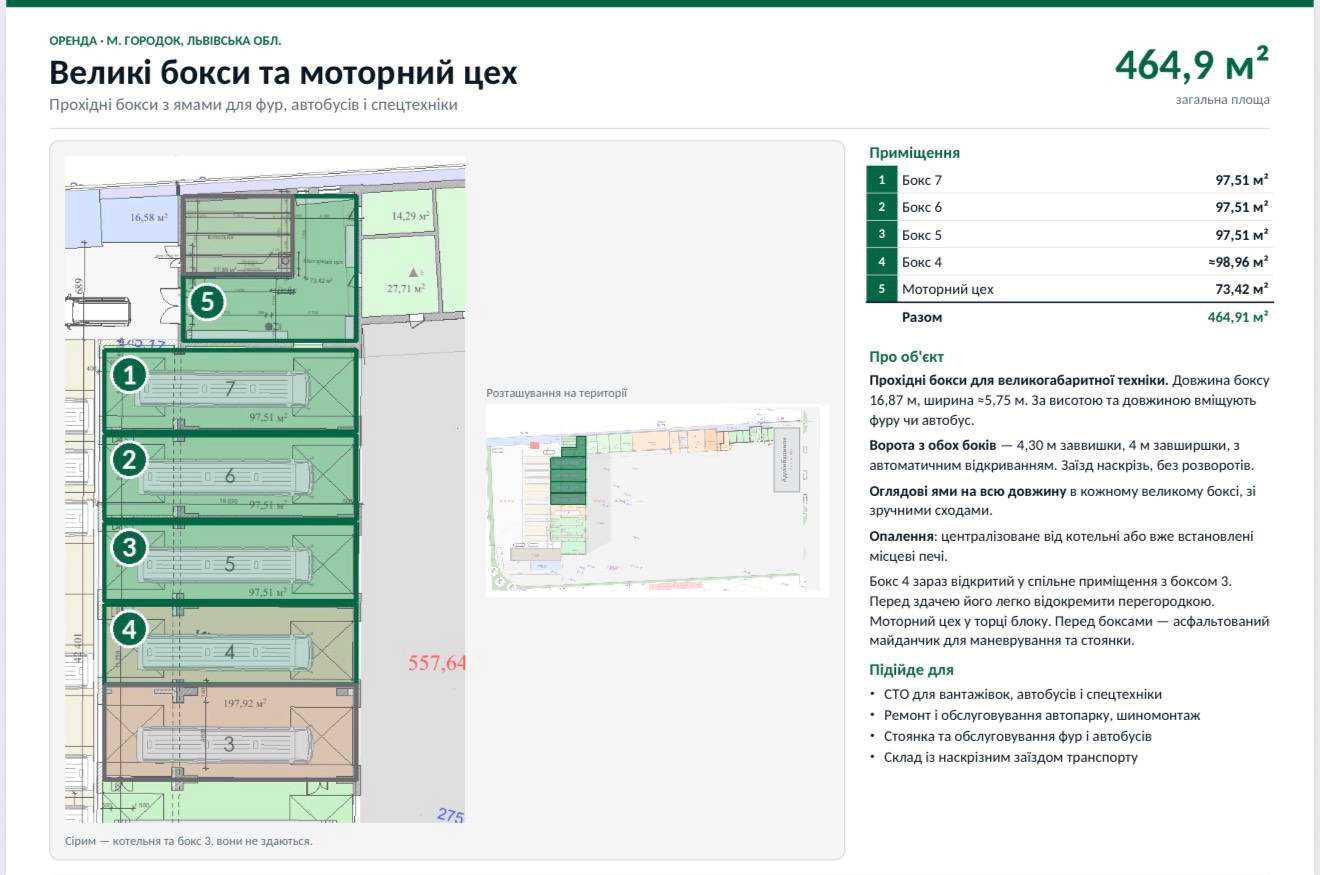Image resolution: width=1320 pixels, height=875 pixels.
Task: Click numbered marker 2 on Box 6
Action: (x=130, y=460)
